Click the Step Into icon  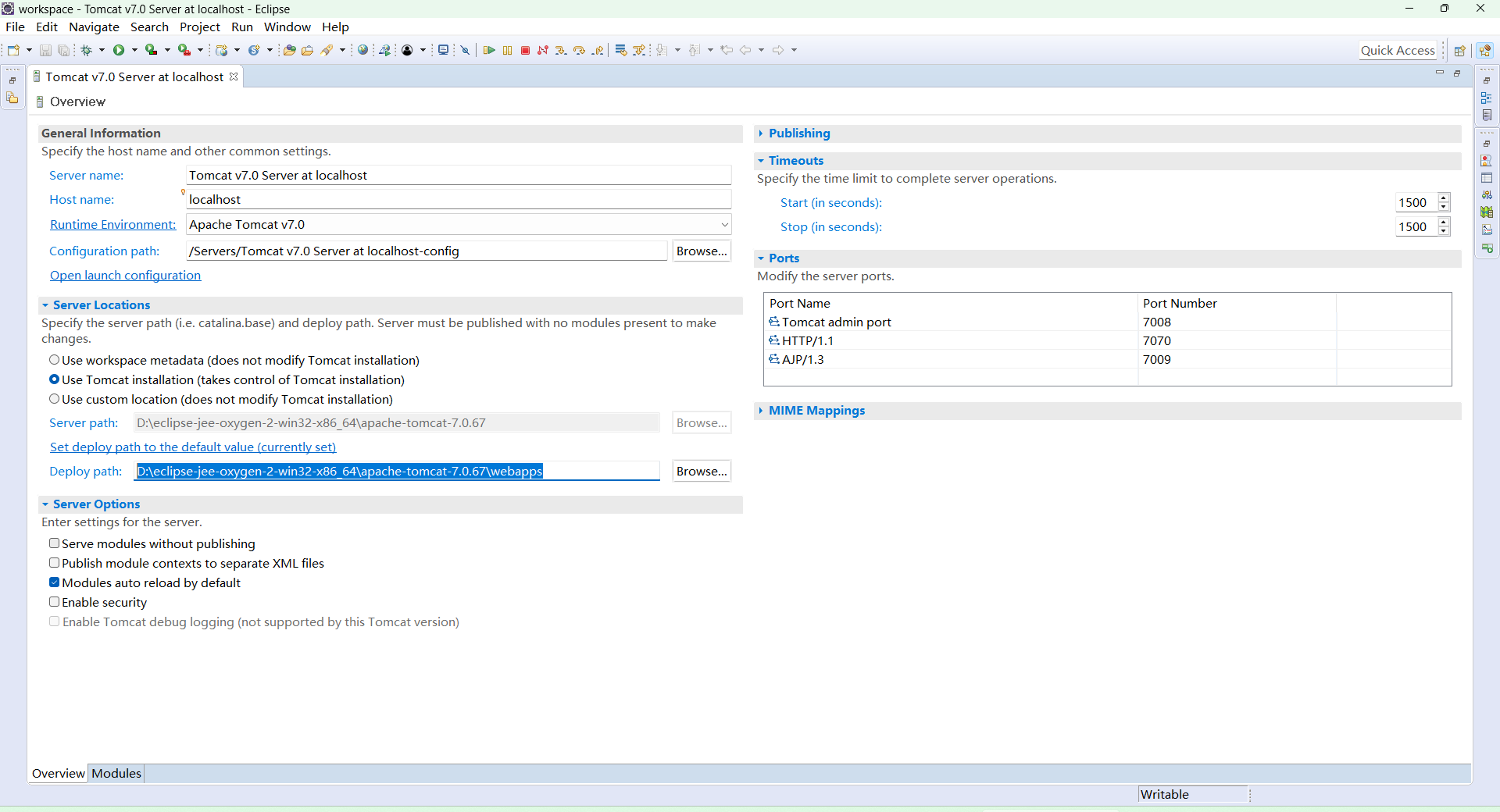tap(561, 50)
